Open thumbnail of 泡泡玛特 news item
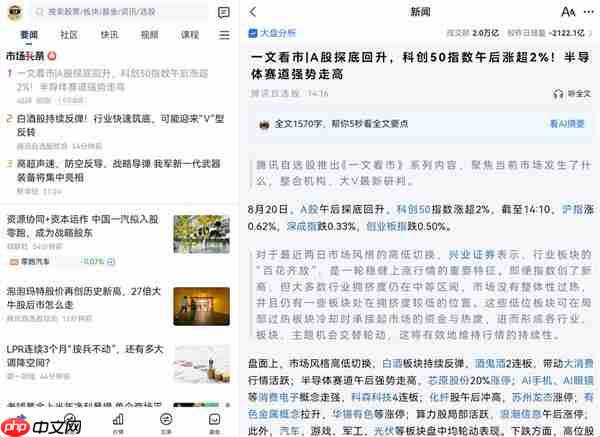Viewport: 600px width, 437px height. (x=202, y=306)
